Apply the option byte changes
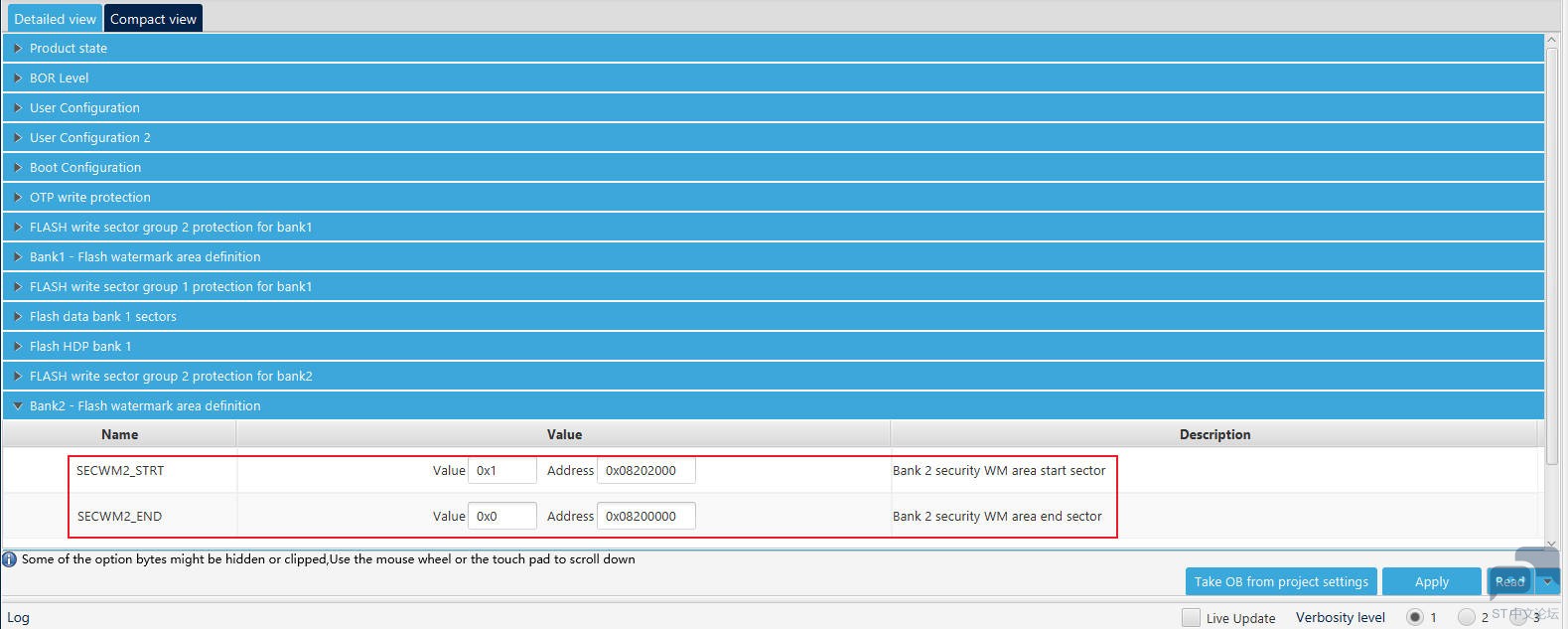1568x629 pixels. 1431,581
